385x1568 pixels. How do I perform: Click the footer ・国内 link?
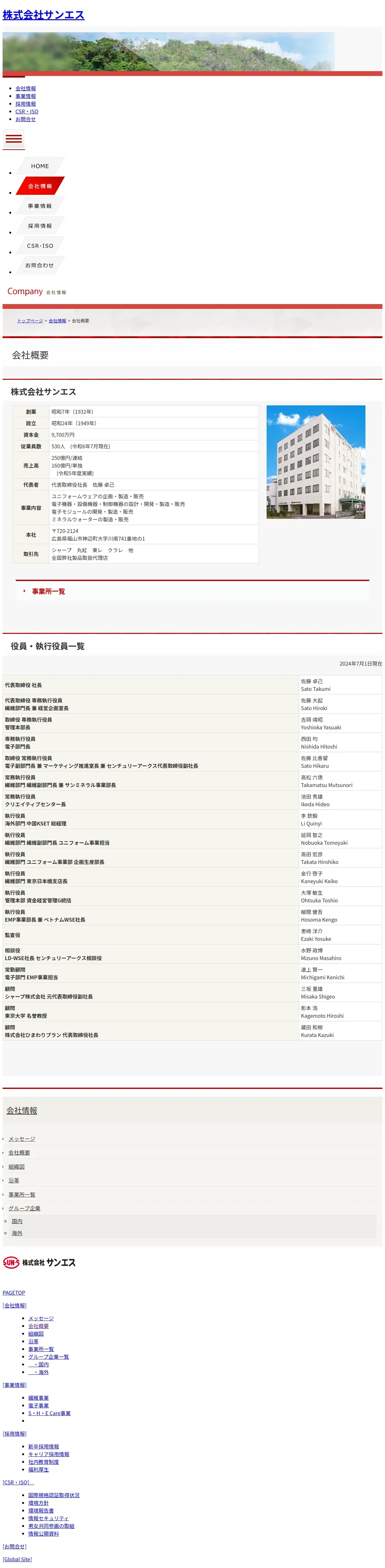[38, 1365]
